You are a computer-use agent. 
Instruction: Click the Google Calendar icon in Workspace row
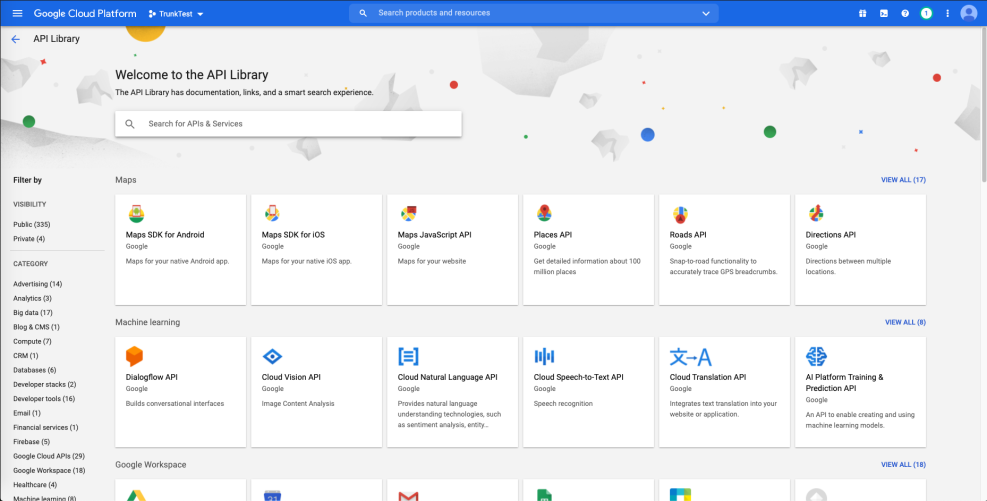click(x=273, y=495)
